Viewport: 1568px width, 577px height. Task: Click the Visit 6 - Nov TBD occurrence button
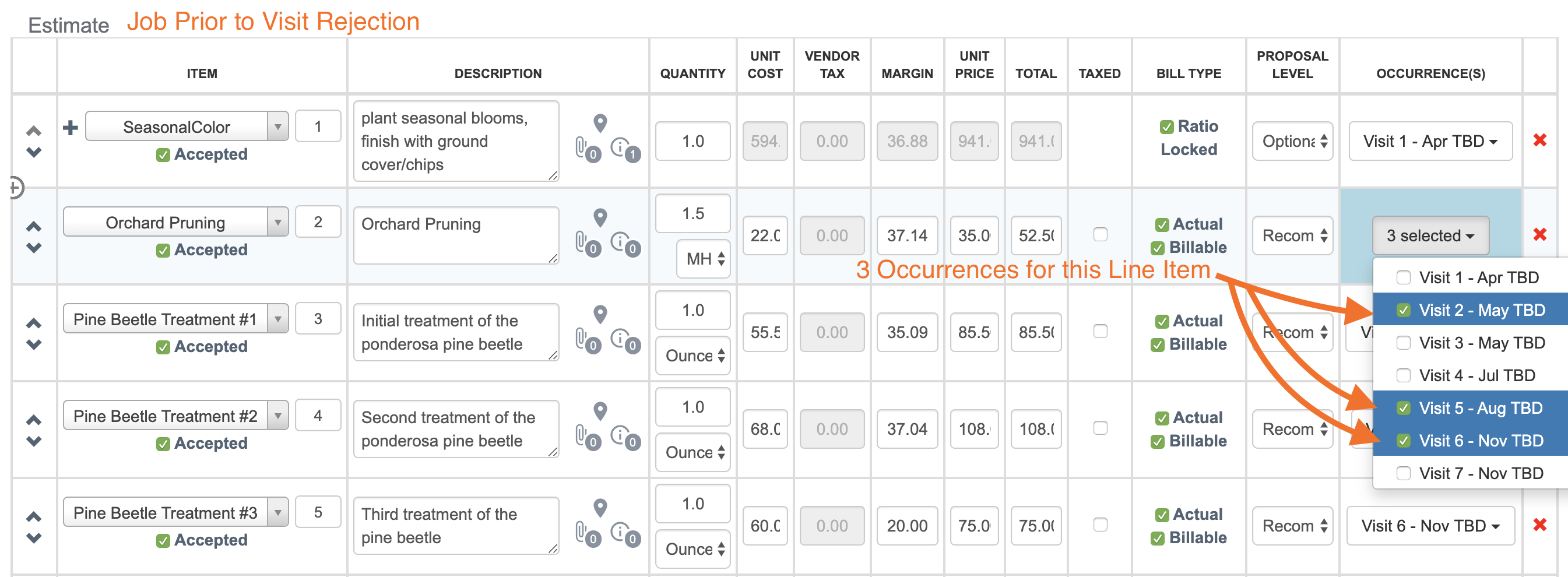pos(1430,526)
